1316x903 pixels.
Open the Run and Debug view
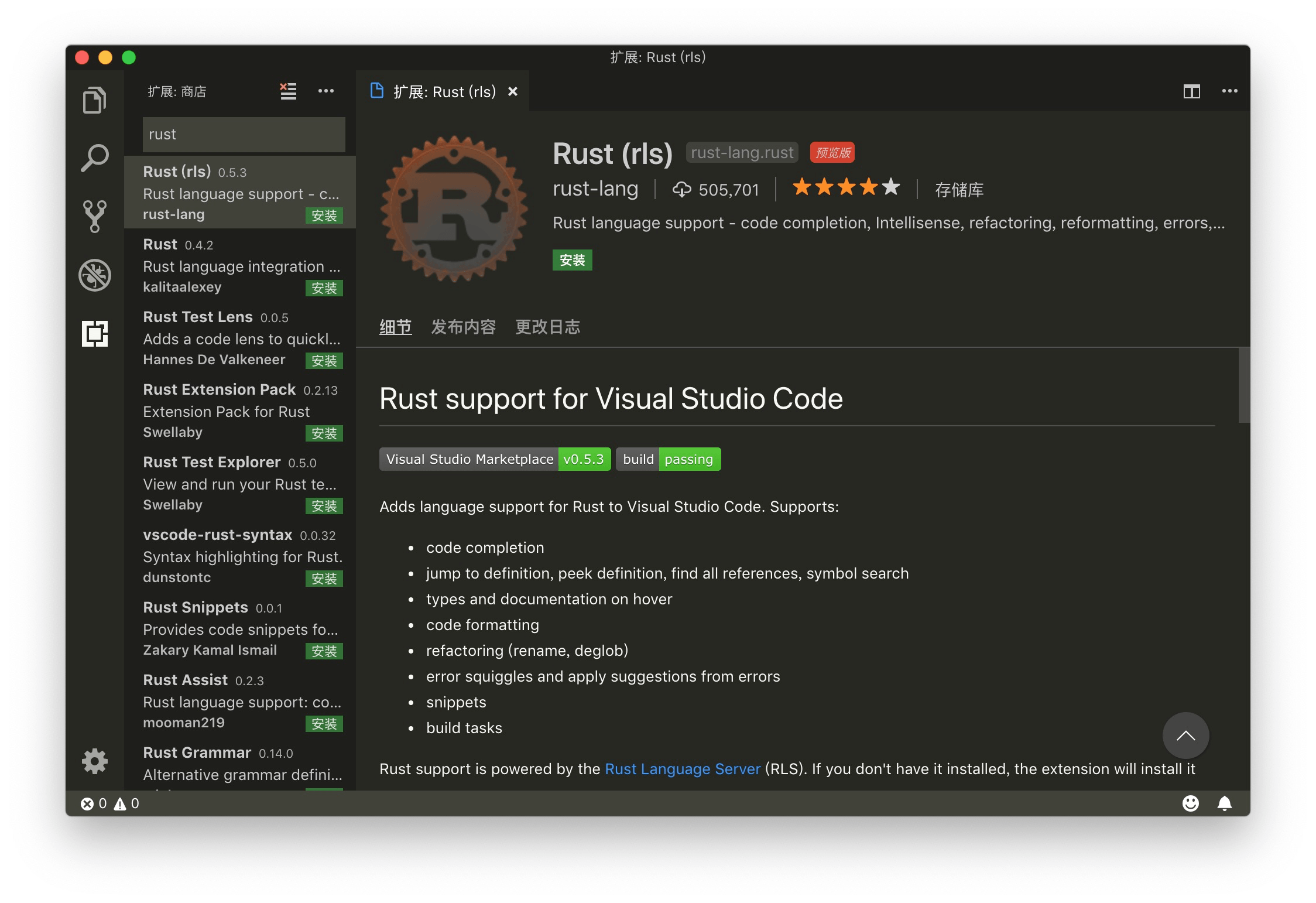point(95,275)
